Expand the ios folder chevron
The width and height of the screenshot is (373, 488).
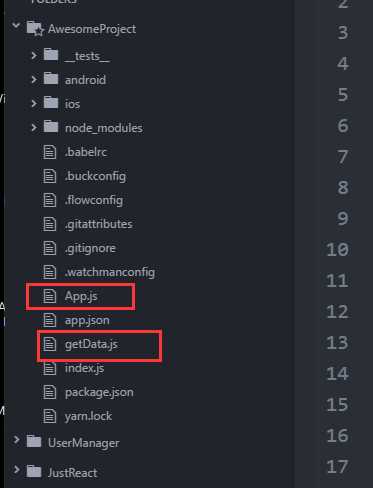[34, 103]
